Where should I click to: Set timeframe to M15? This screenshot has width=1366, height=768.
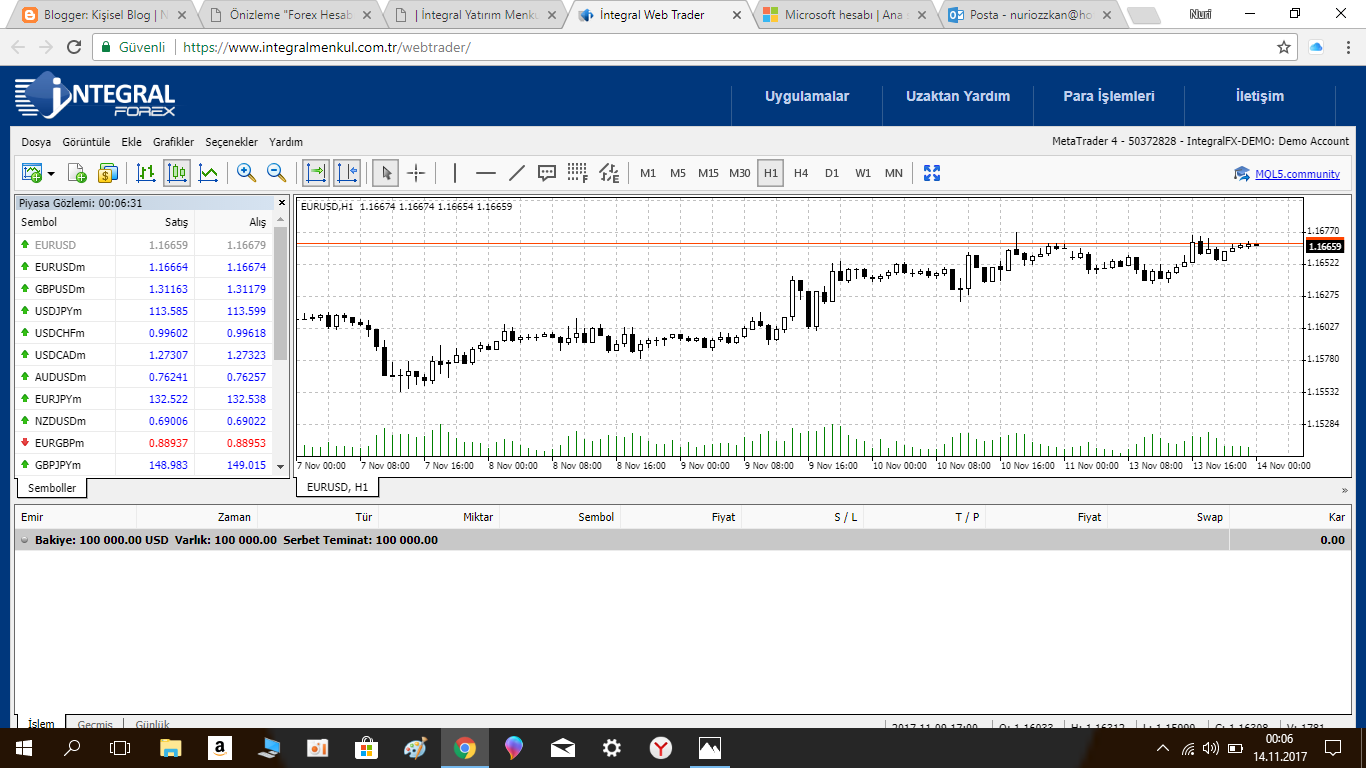708,173
